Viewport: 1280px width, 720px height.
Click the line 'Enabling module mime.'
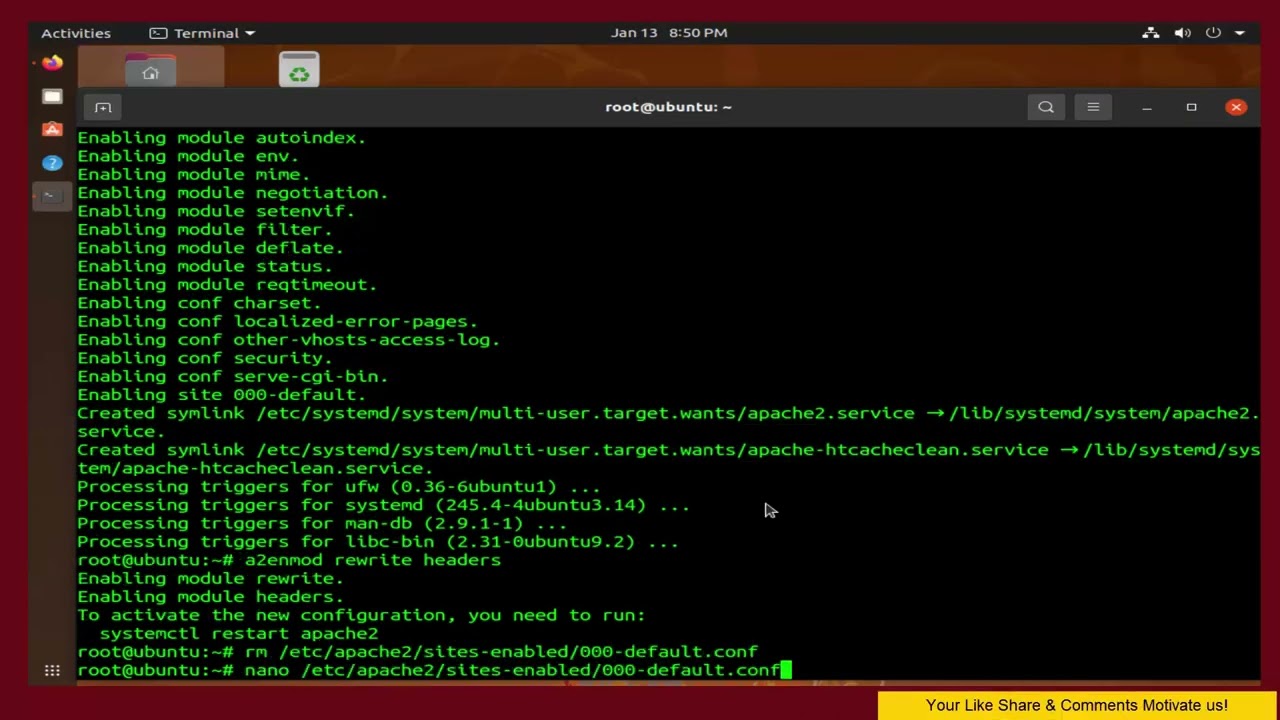pos(194,174)
